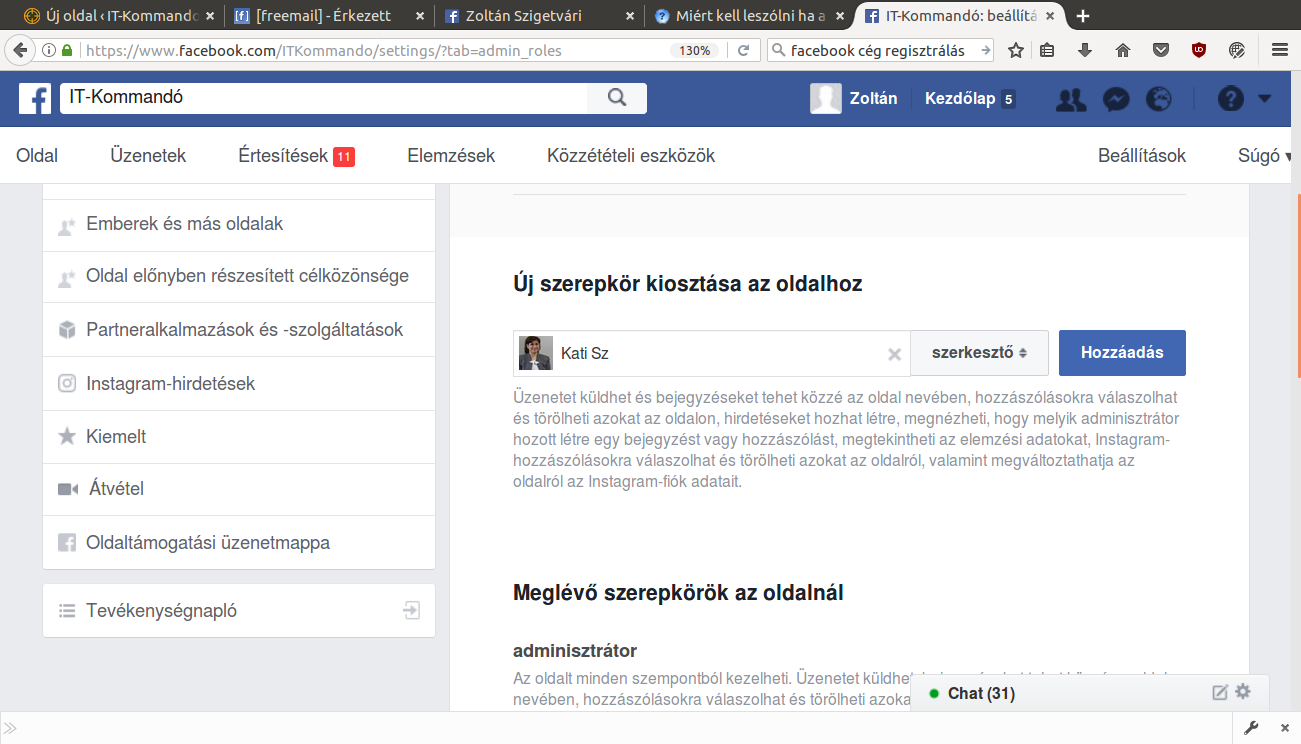
Task: Click the Átvétel video camera icon
Action: [68, 489]
